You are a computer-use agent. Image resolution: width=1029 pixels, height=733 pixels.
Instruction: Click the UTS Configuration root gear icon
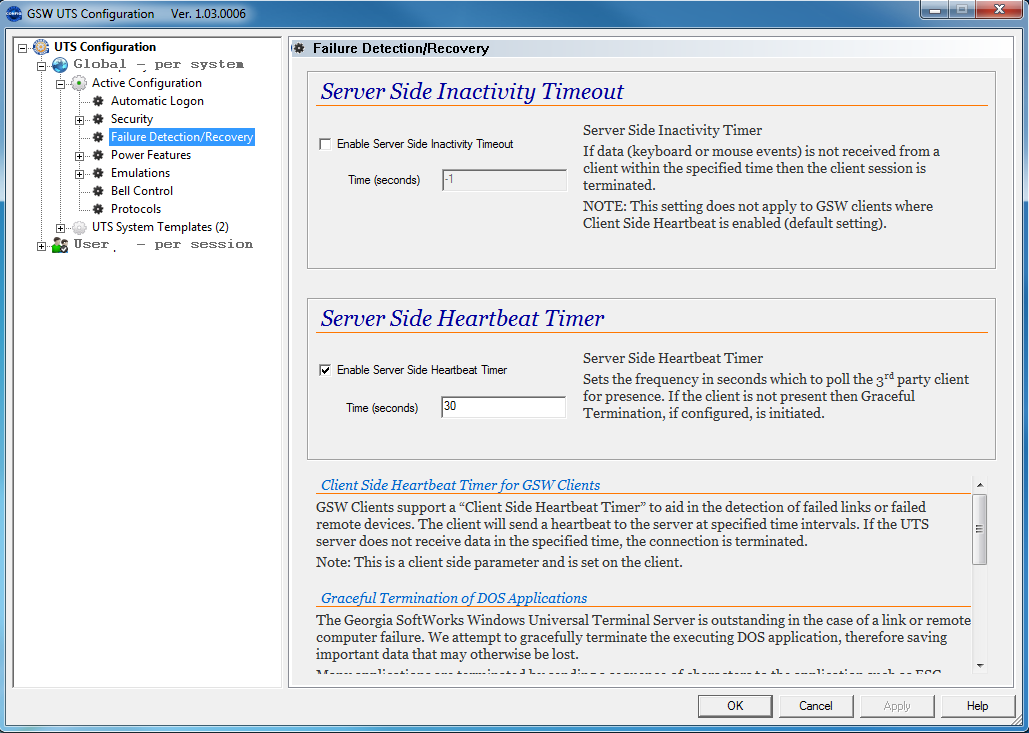pos(41,47)
